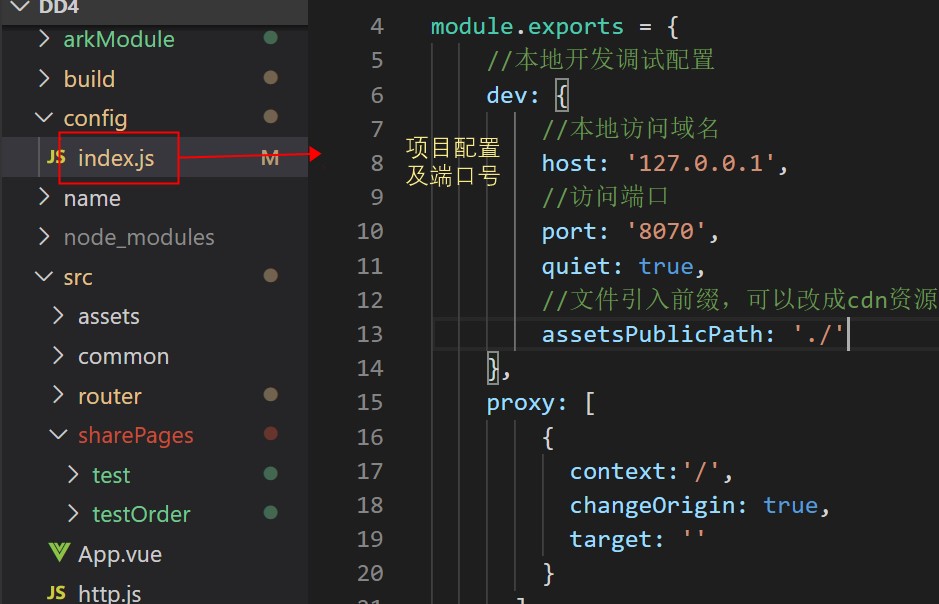
Task: Click the proxy: key on line 15
Action: 526,403
